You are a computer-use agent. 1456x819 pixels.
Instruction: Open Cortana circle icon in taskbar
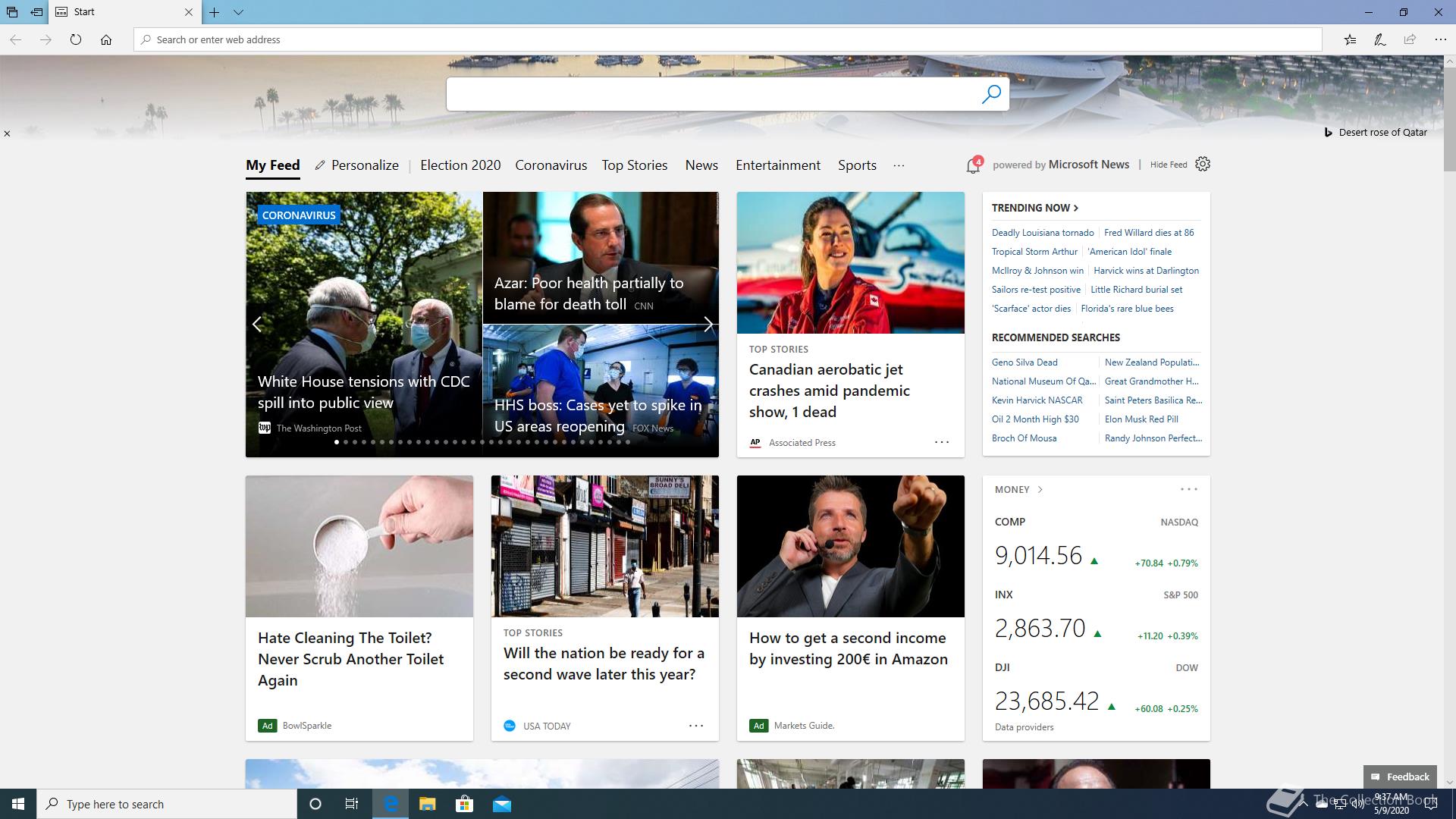[315, 804]
